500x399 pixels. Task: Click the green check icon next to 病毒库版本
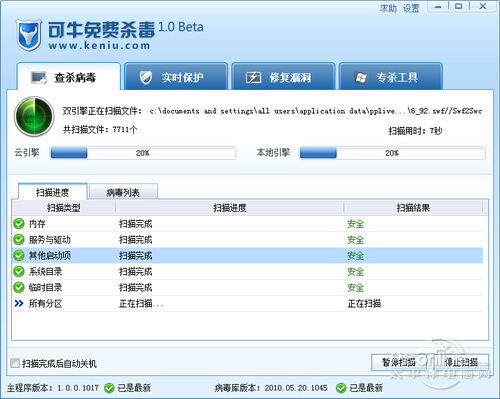tap(341, 388)
